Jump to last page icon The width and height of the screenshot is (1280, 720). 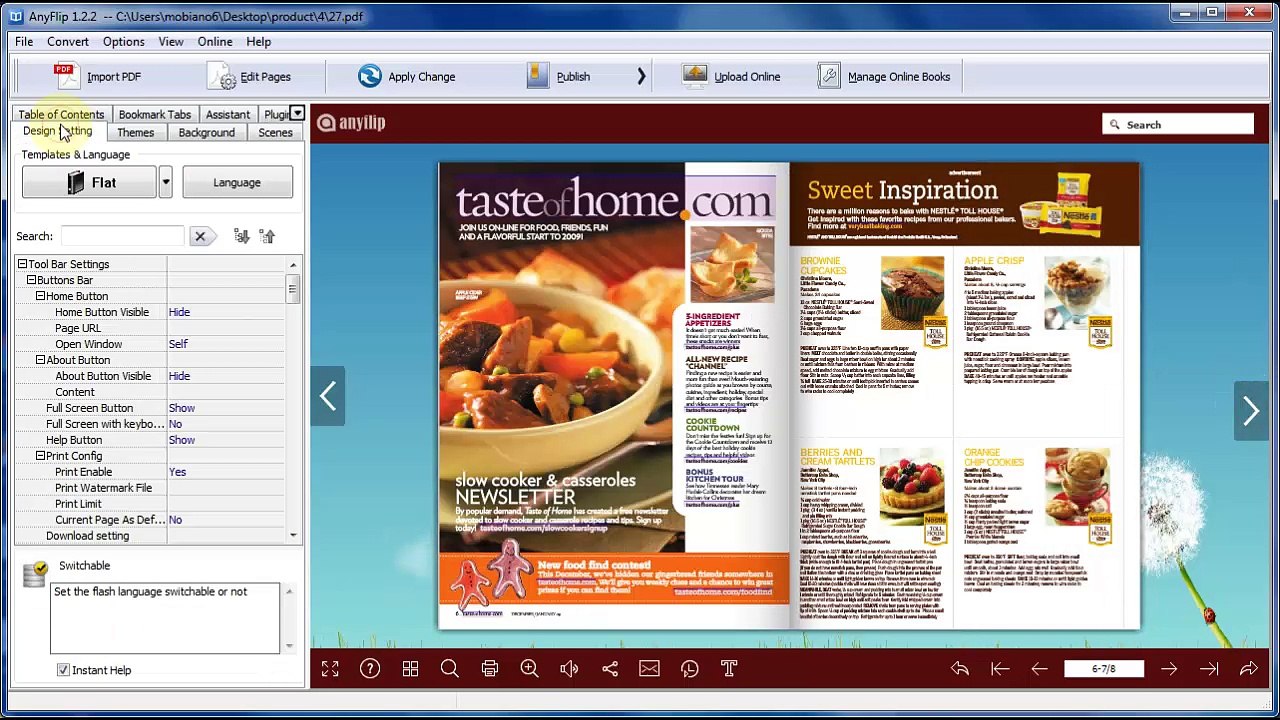click(x=1209, y=669)
